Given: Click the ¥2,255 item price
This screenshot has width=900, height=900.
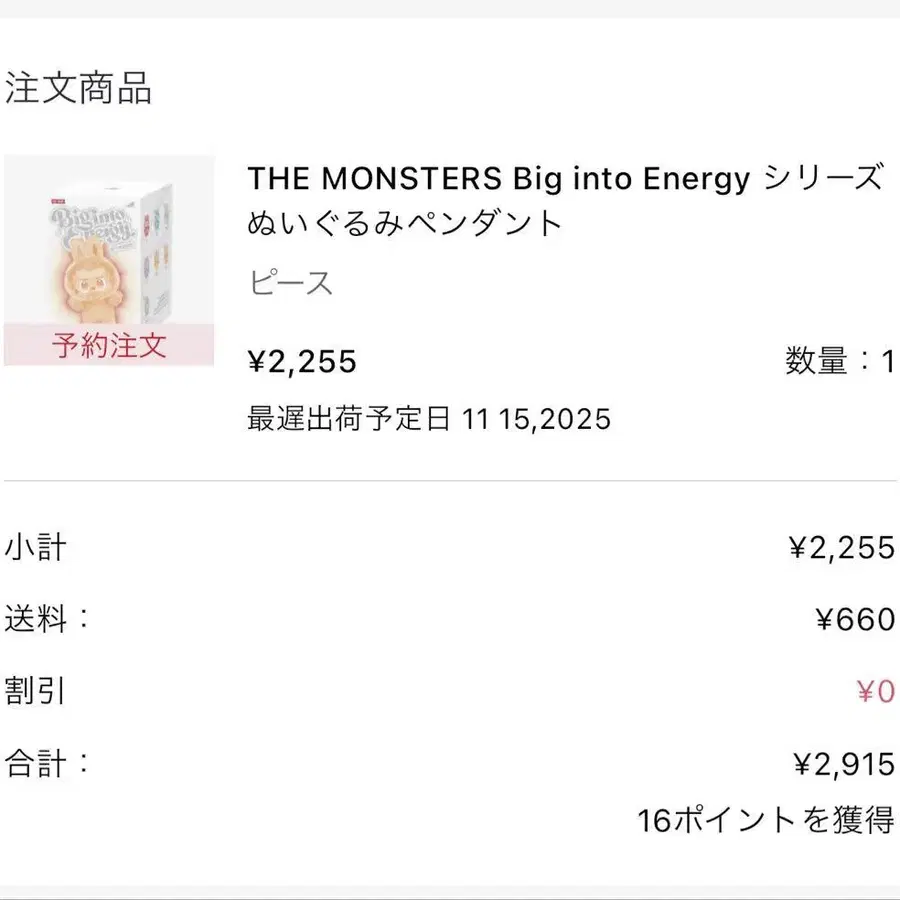Looking at the screenshot, I should tap(302, 361).
